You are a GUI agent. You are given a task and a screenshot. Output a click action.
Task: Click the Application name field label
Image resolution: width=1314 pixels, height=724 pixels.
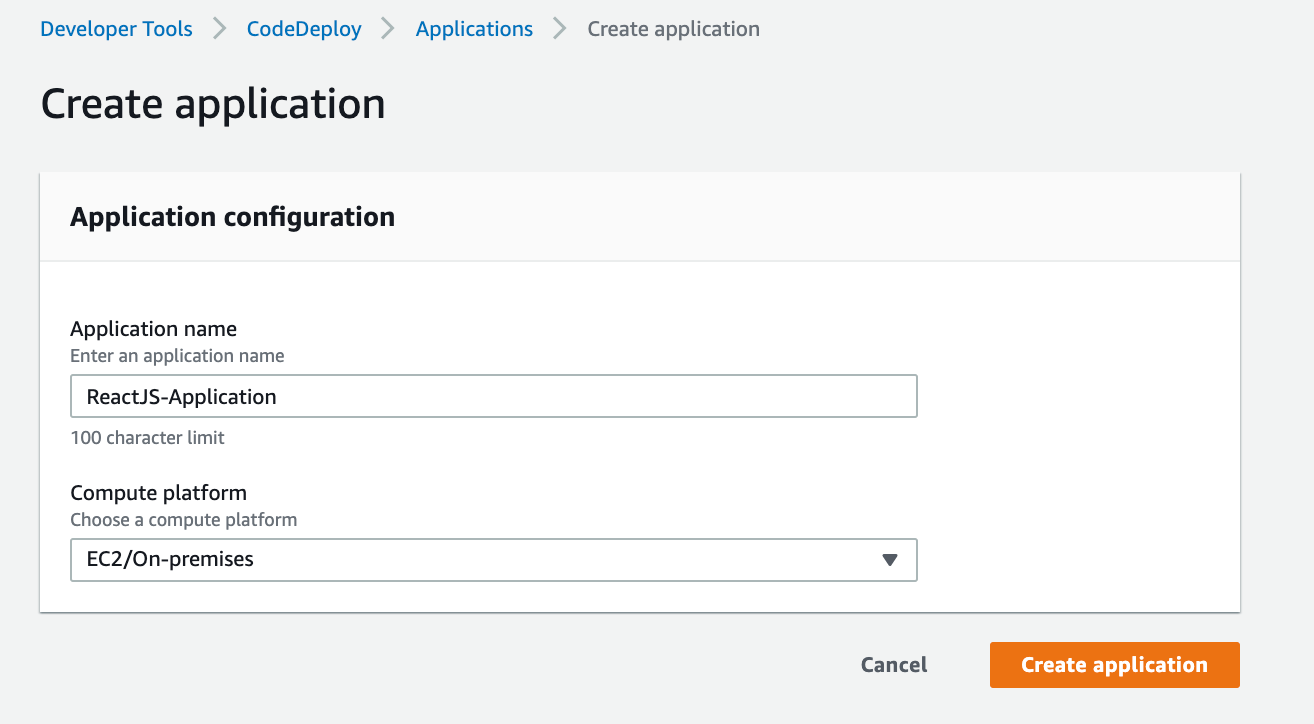click(x=153, y=329)
